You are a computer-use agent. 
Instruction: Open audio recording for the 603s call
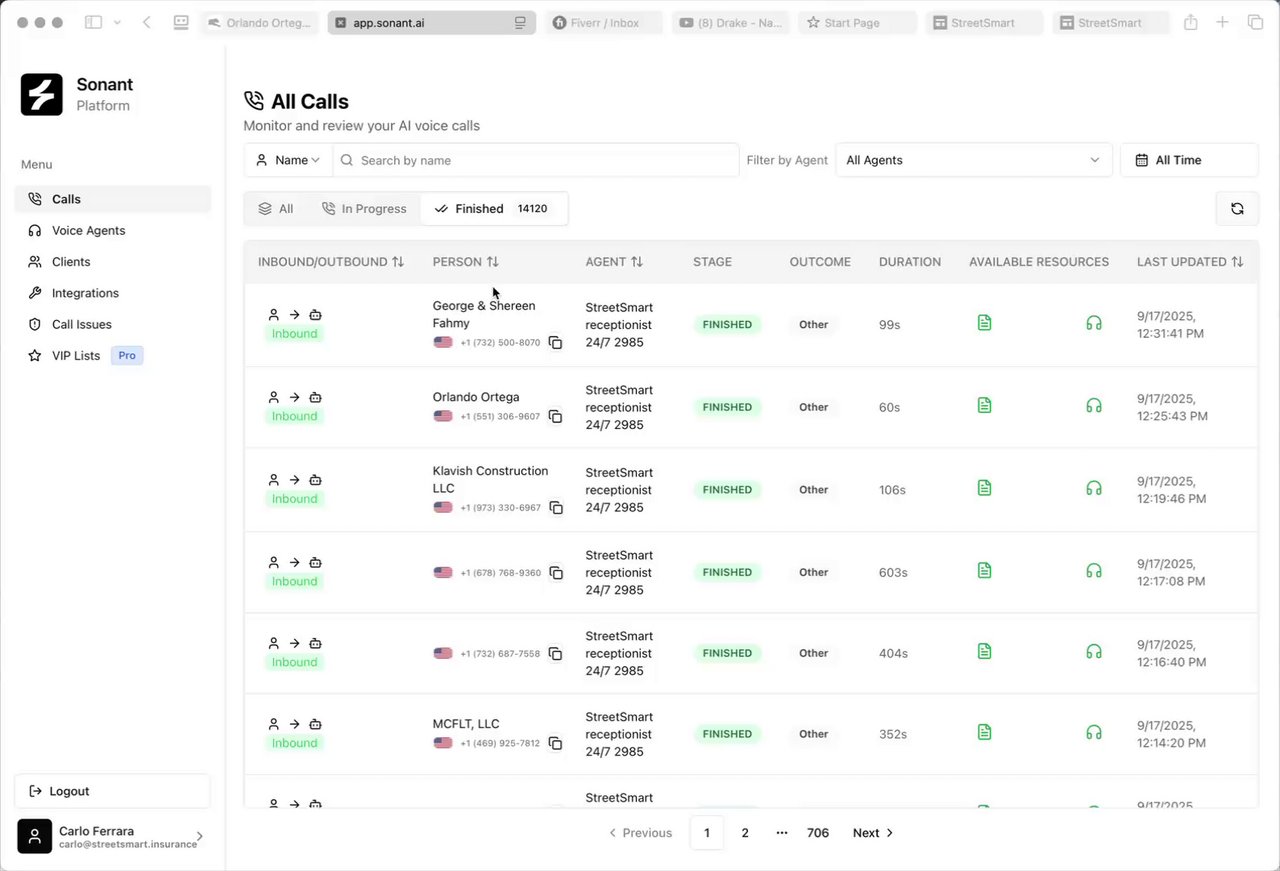tap(1093, 571)
